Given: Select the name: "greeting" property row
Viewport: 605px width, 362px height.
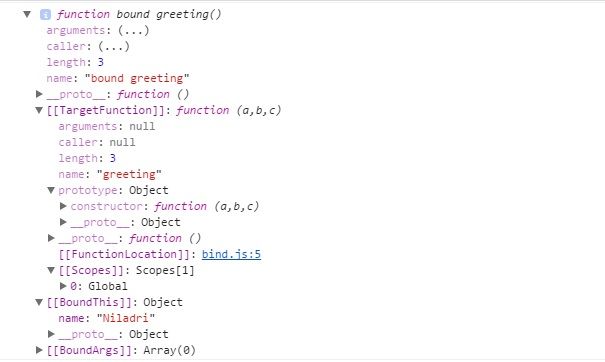Looking at the screenshot, I should pos(110,174).
